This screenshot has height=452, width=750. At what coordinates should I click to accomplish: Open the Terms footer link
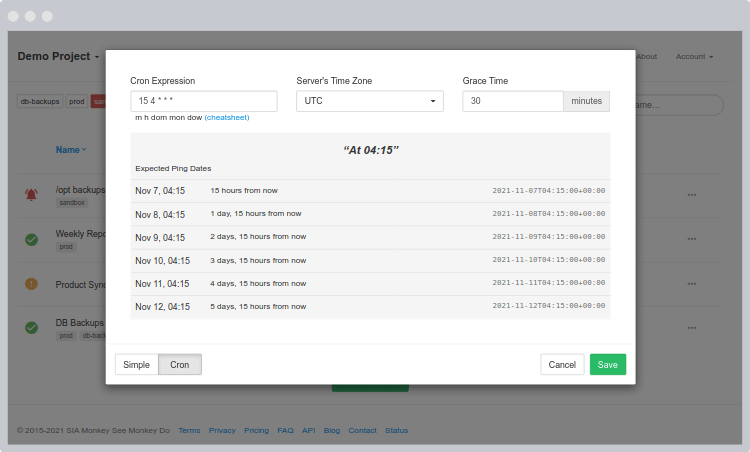tap(189, 430)
